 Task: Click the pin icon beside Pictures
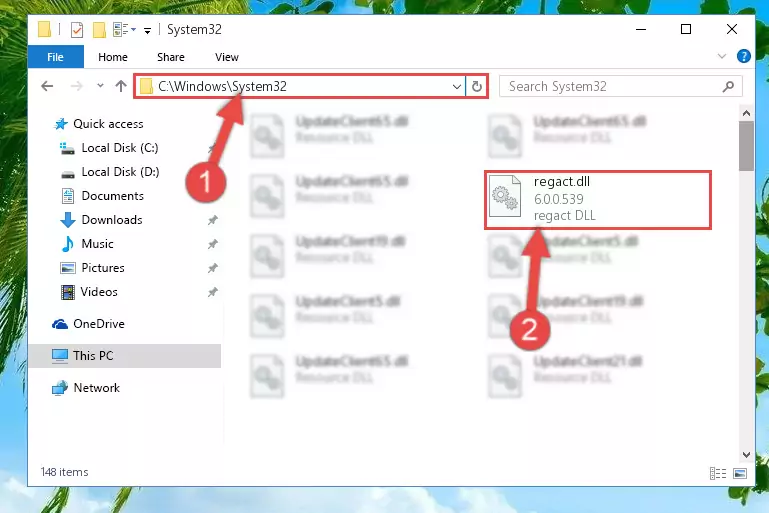212,268
